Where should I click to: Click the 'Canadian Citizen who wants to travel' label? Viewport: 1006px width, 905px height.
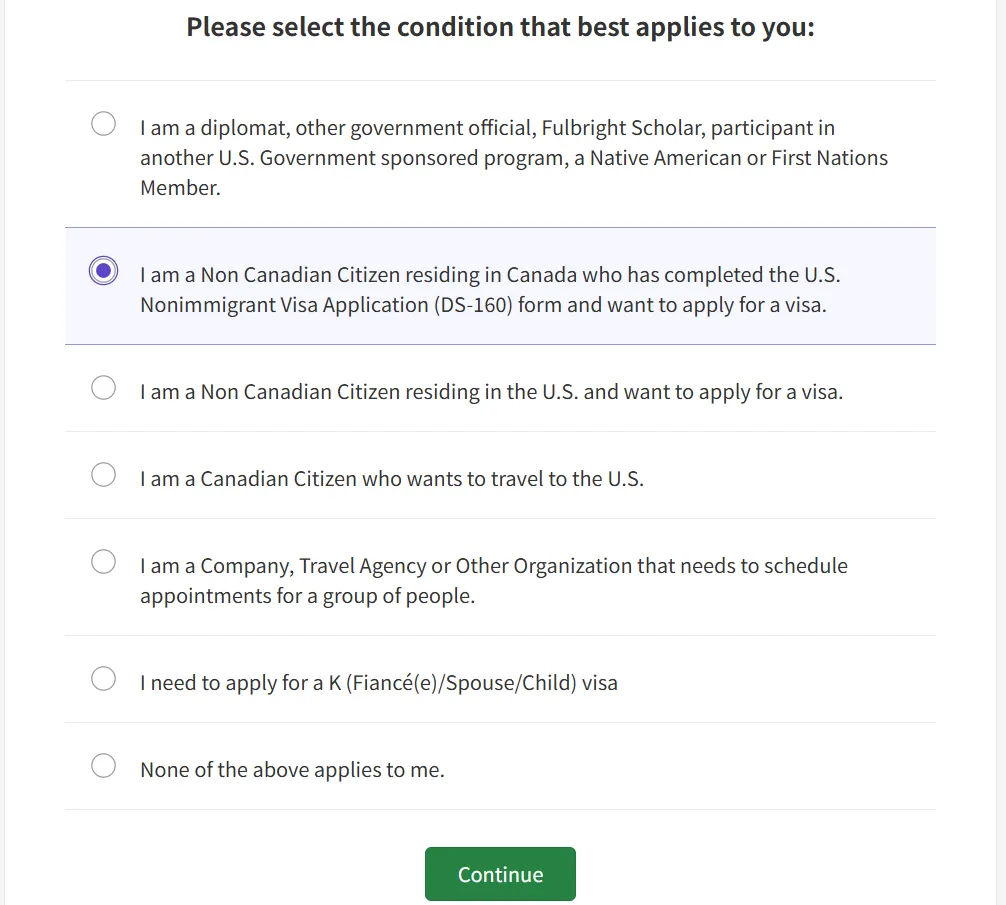(x=391, y=479)
